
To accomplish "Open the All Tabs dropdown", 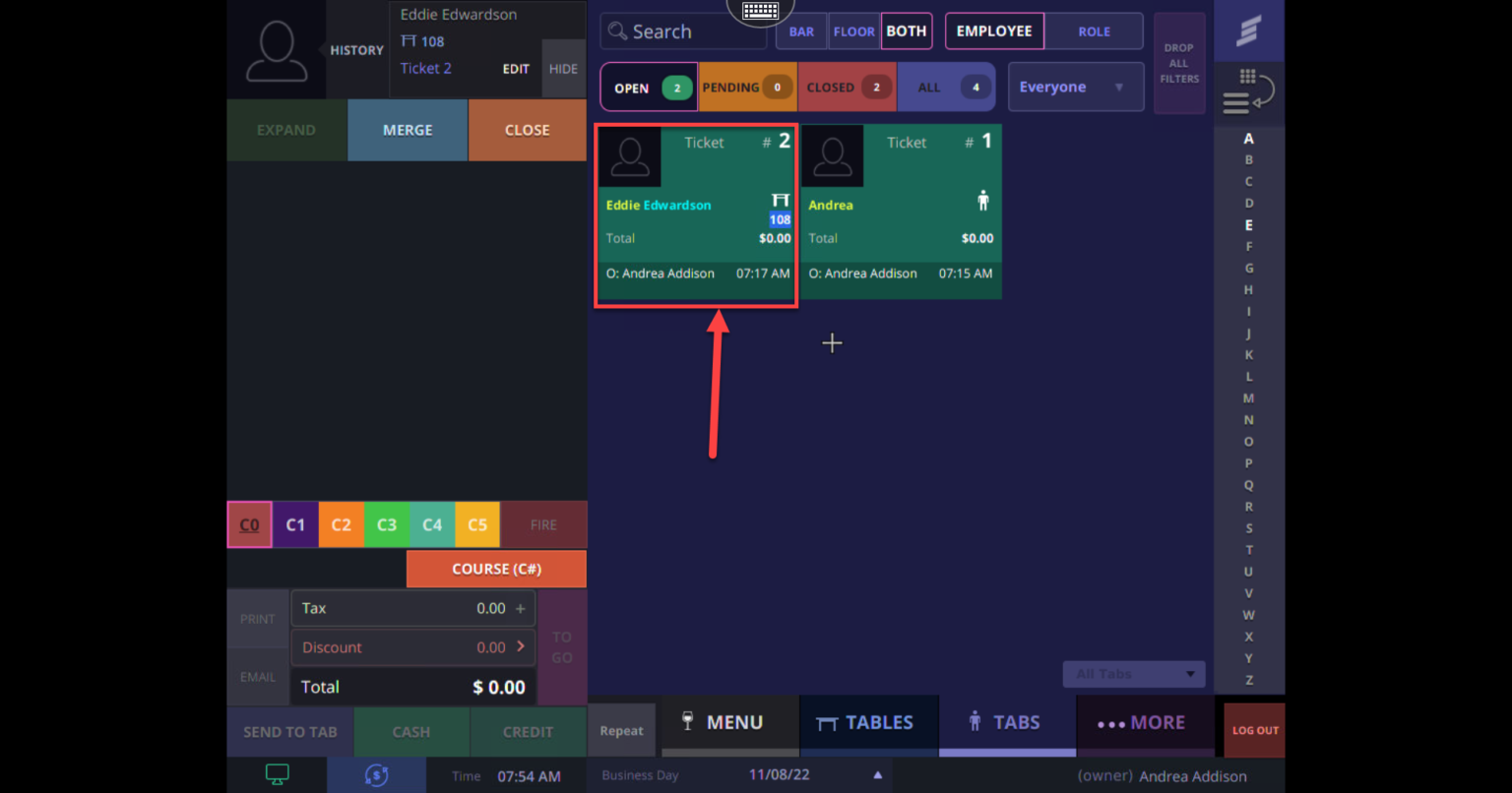I will click(1134, 674).
